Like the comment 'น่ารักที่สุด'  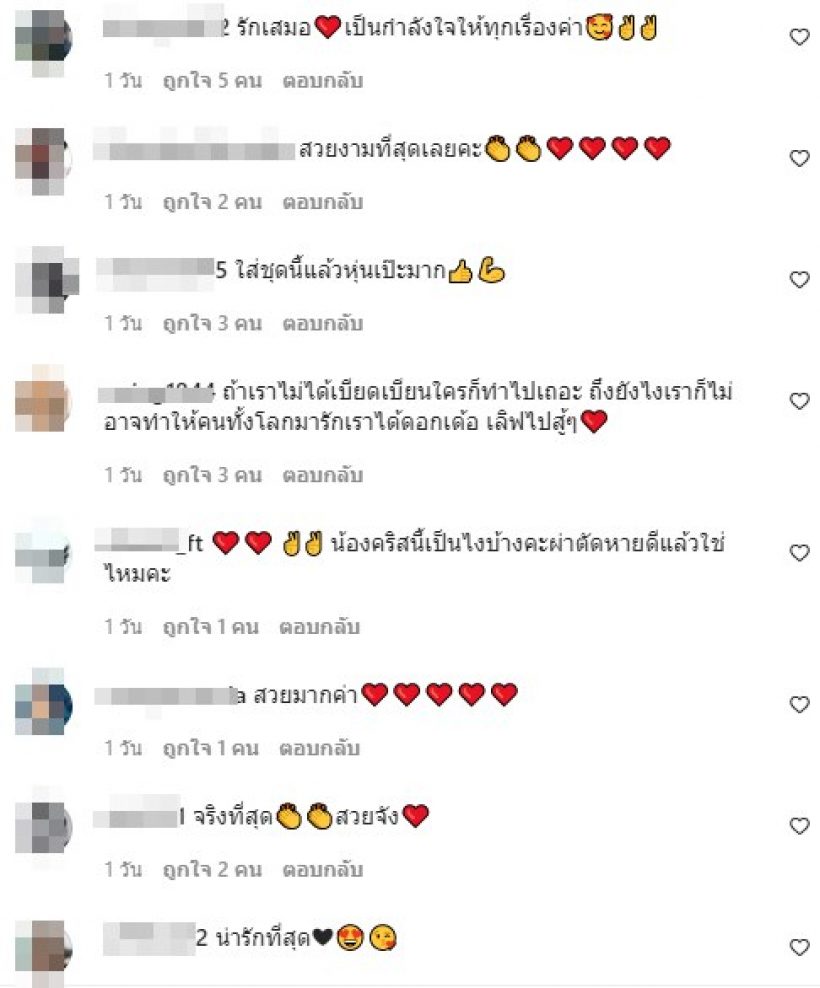pos(799,947)
